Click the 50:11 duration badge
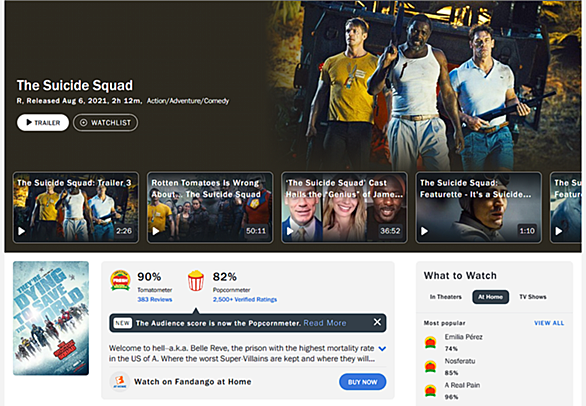Viewport: 586px width, 406px height. [x=256, y=231]
